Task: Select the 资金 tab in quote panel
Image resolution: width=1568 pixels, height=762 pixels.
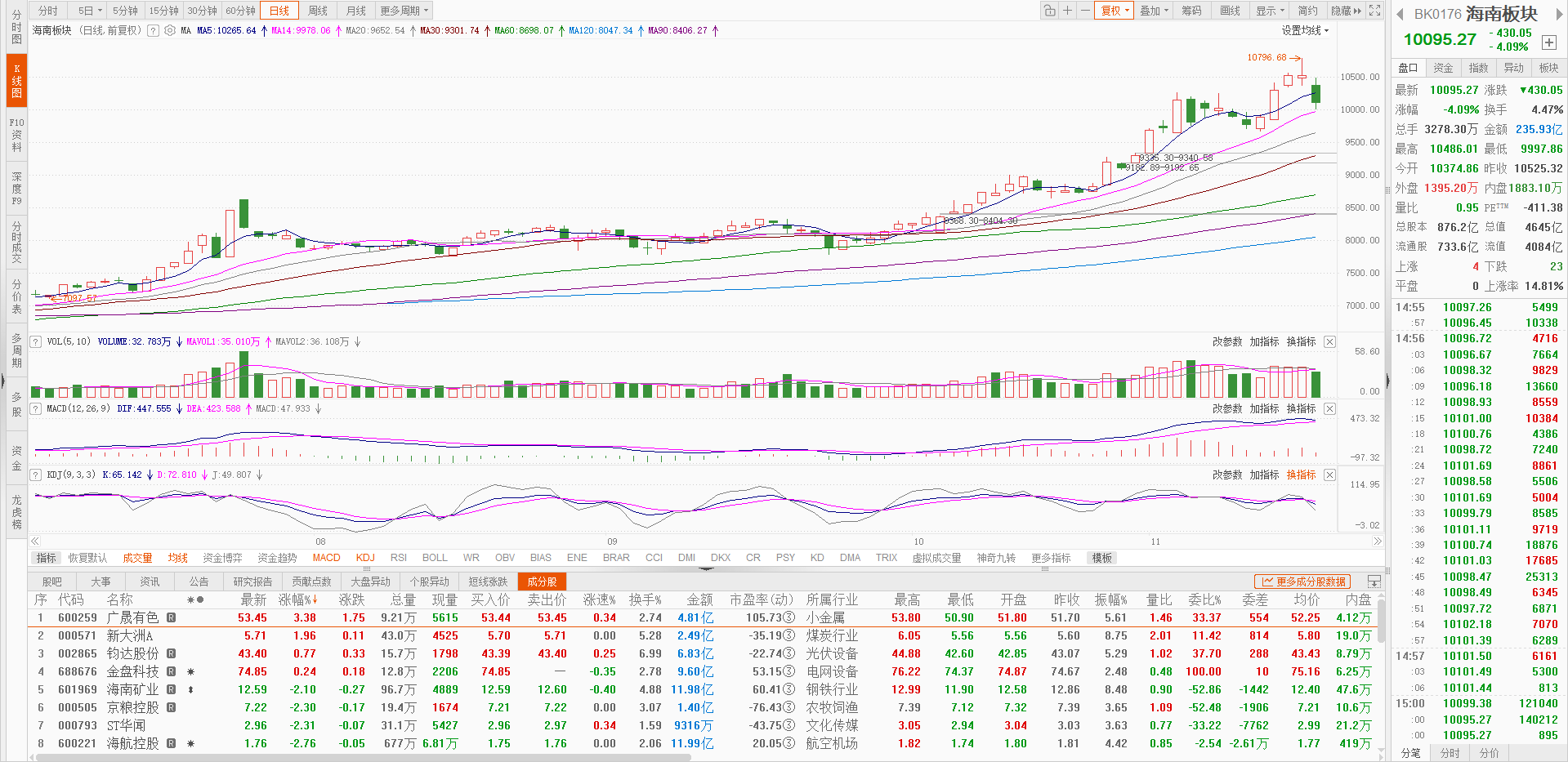Action: (1443, 68)
